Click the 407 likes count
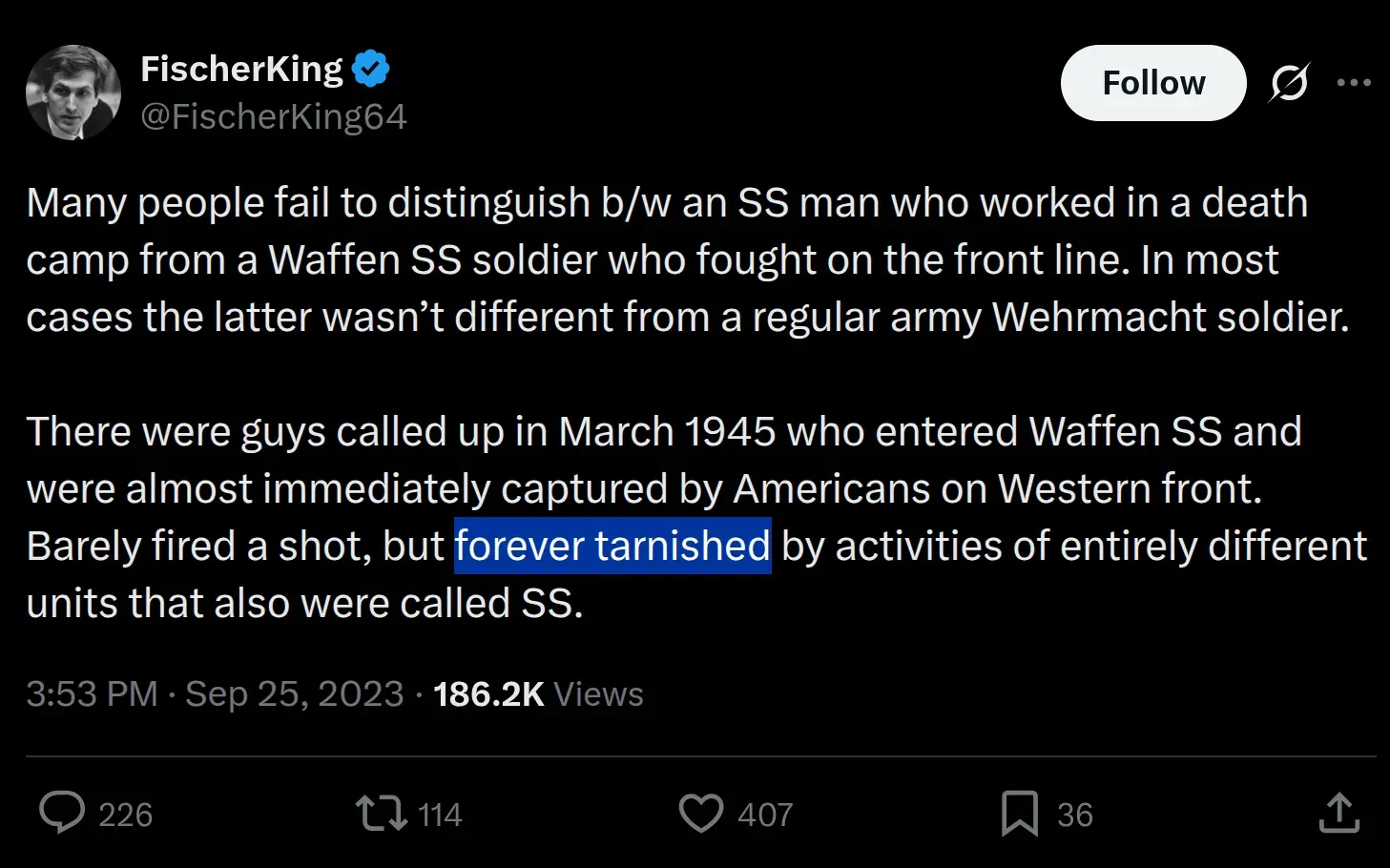 tap(765, 815)
